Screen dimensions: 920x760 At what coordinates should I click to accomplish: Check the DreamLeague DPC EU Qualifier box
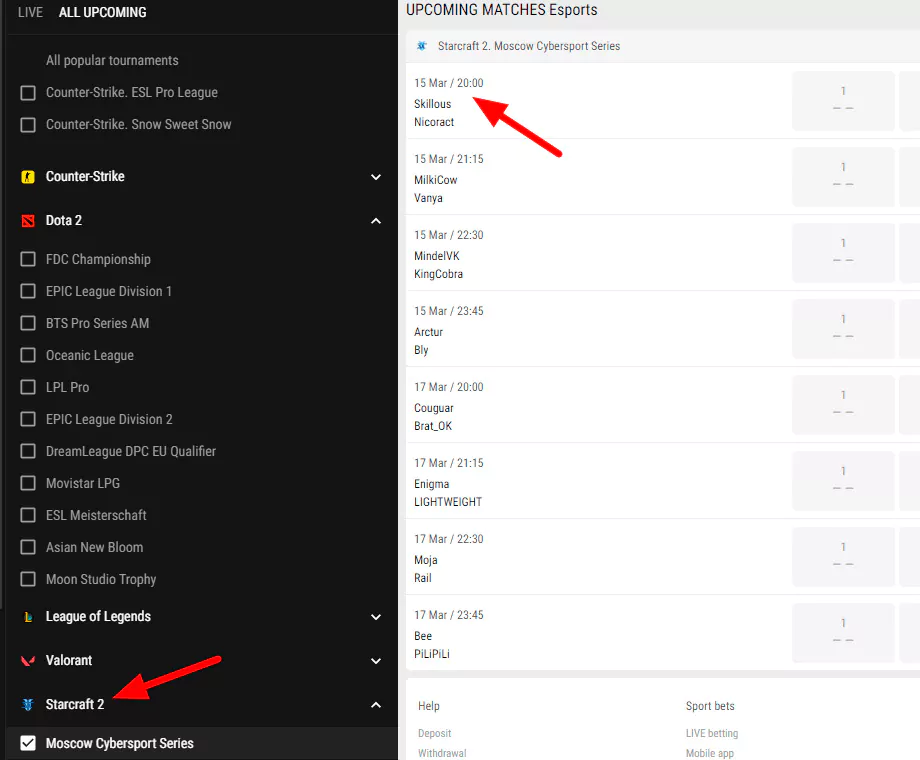click(x=28, y=452)
